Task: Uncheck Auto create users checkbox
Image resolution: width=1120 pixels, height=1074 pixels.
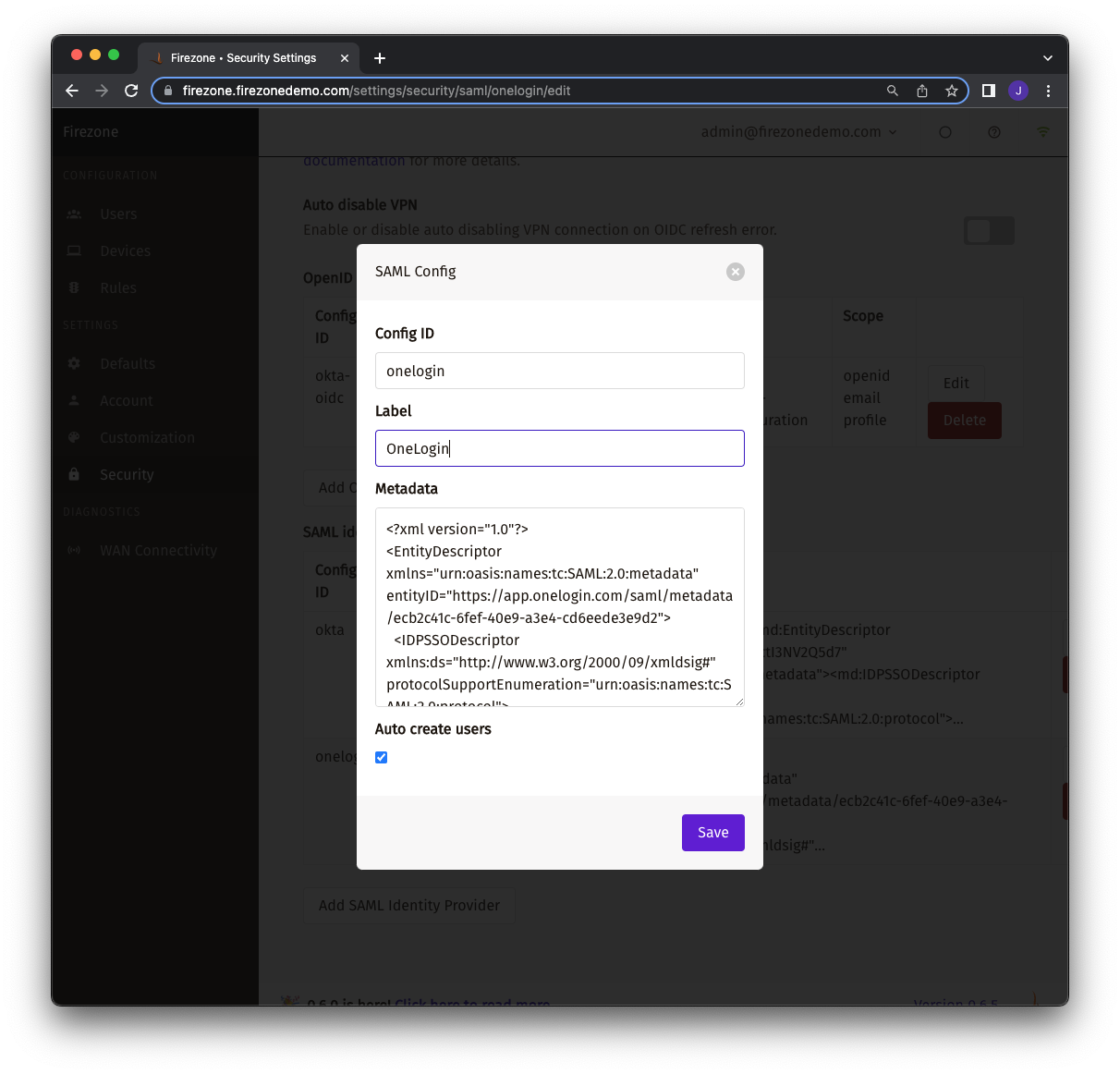Action: pos(382,757)
